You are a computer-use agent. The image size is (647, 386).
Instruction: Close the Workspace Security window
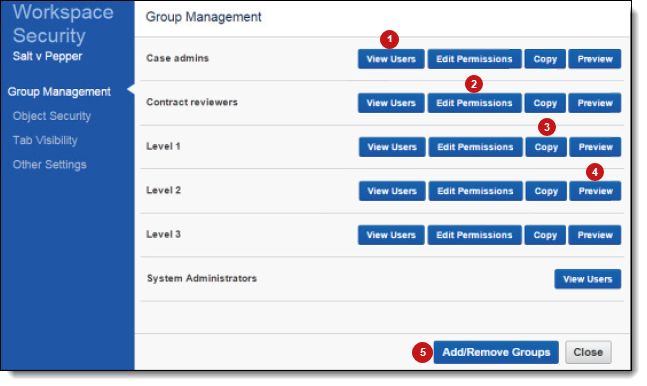click(588, 352)
